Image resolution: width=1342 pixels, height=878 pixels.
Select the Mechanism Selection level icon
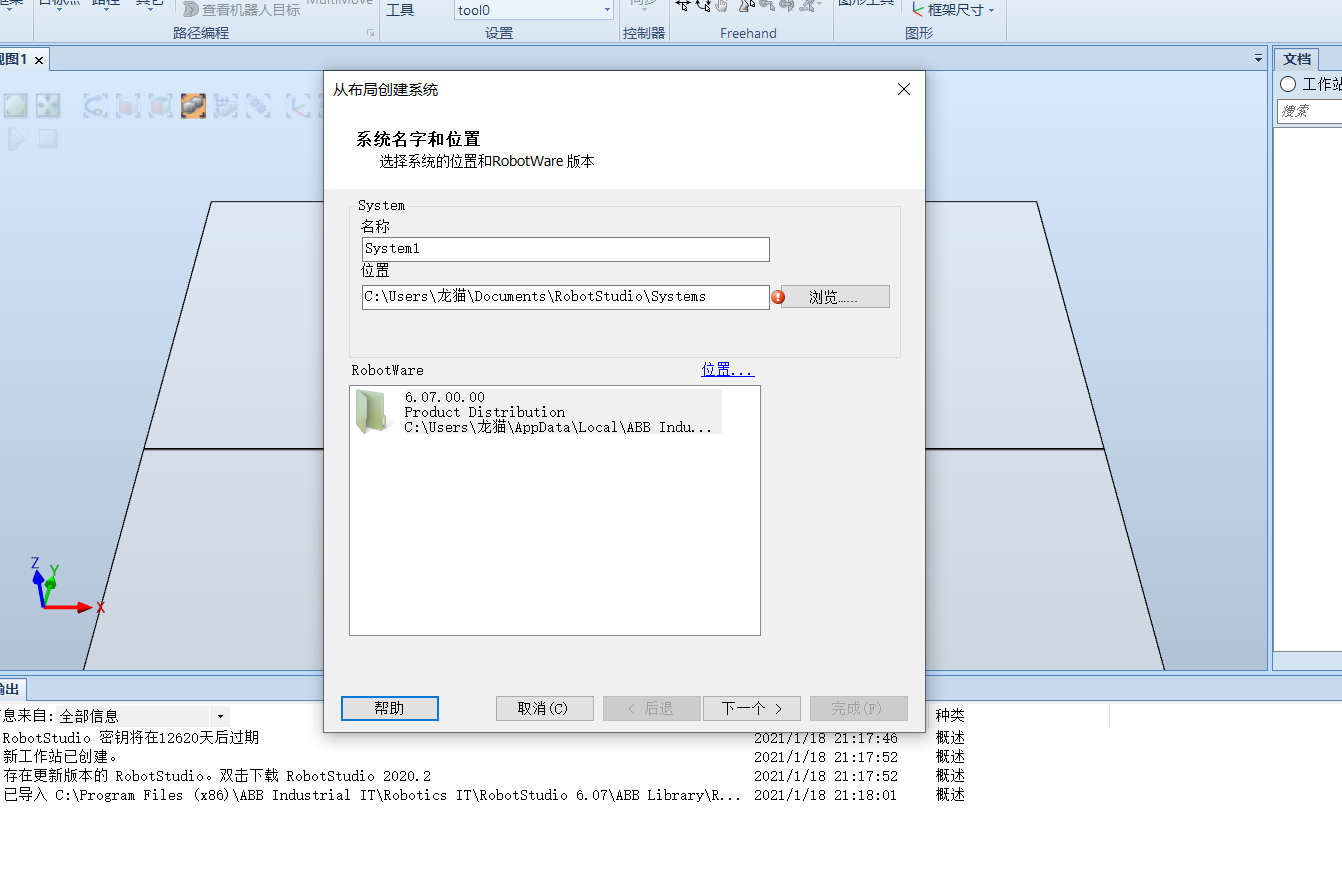click(x=225, y=106)
